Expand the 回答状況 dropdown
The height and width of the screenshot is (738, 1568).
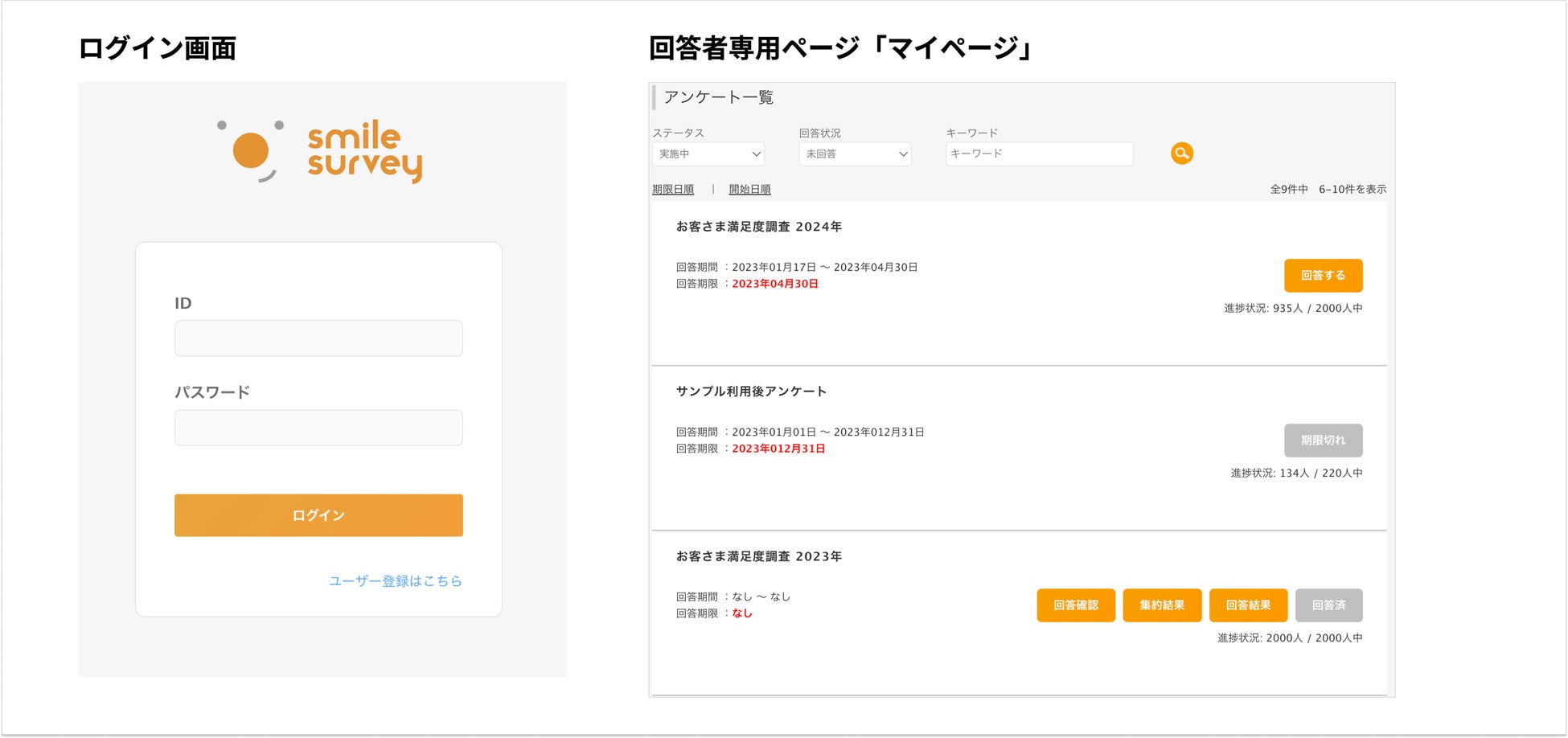(855, 154)
